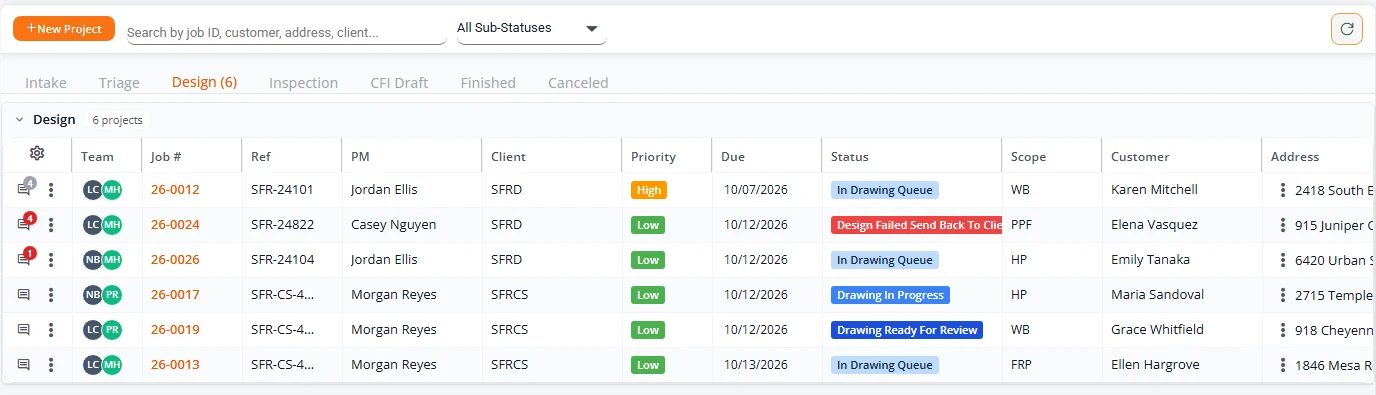This screenshot has height=395, width=1376.
Task: Open status In Drawing Queue for 26-0012
Action: [x=885, y=190]
